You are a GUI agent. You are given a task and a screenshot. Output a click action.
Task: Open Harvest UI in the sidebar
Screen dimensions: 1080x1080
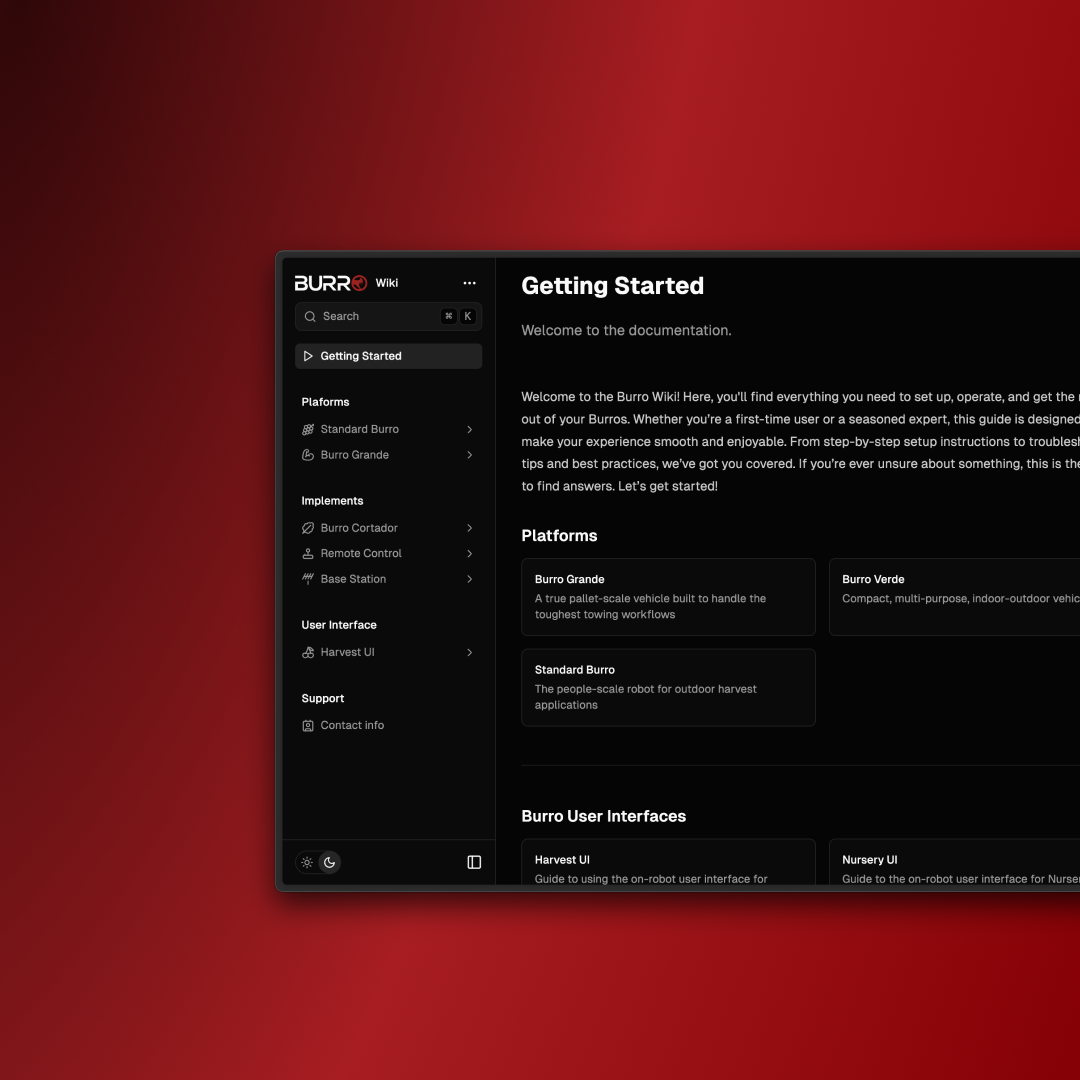click(388, 652)
